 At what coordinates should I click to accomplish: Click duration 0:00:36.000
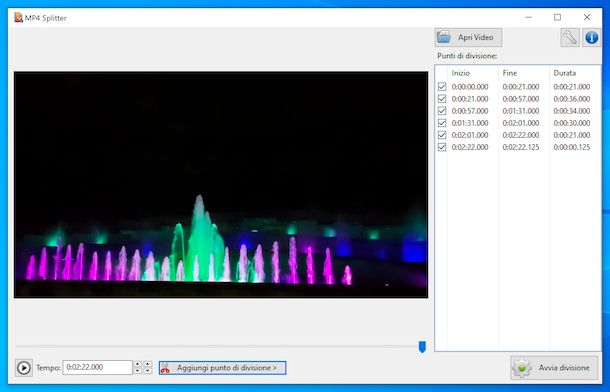(x=572, y=99)
